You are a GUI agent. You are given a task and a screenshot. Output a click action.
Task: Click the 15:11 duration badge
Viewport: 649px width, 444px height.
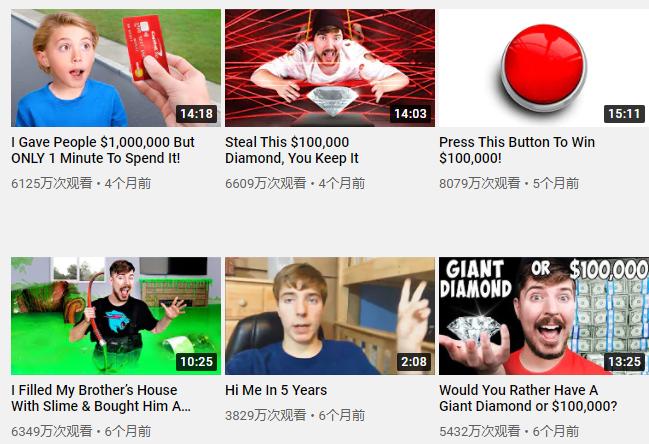coord(624,113)
